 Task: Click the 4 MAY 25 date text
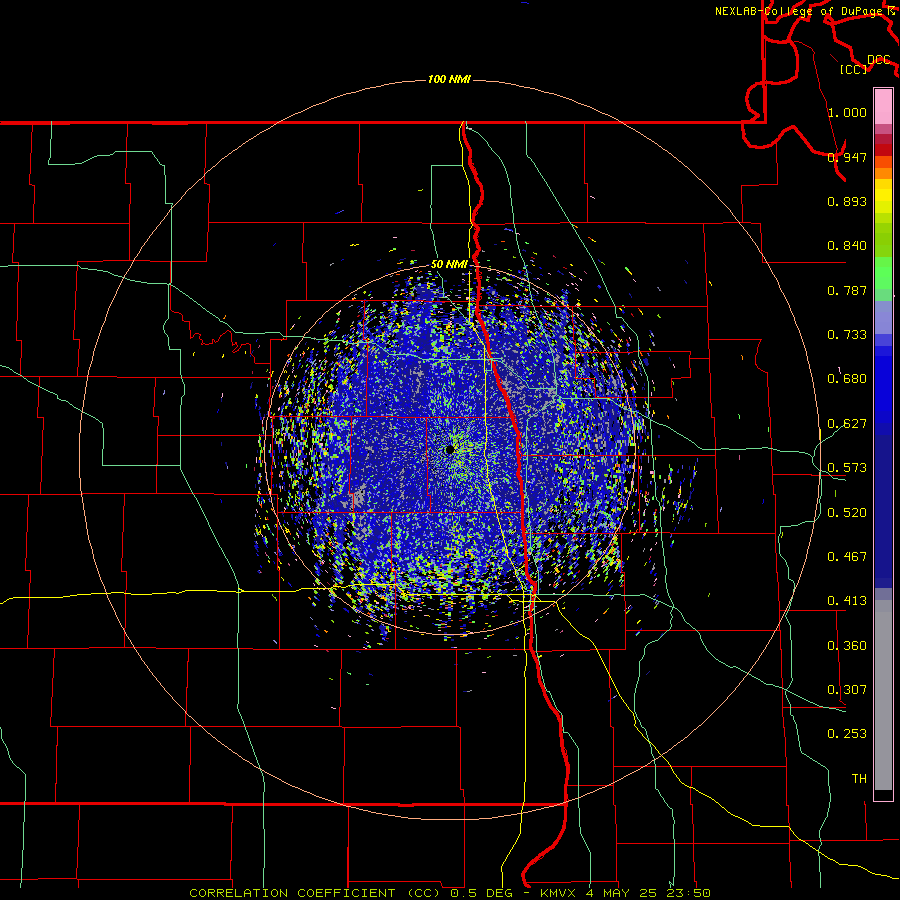pyautogui.click(x=622, y=893)
